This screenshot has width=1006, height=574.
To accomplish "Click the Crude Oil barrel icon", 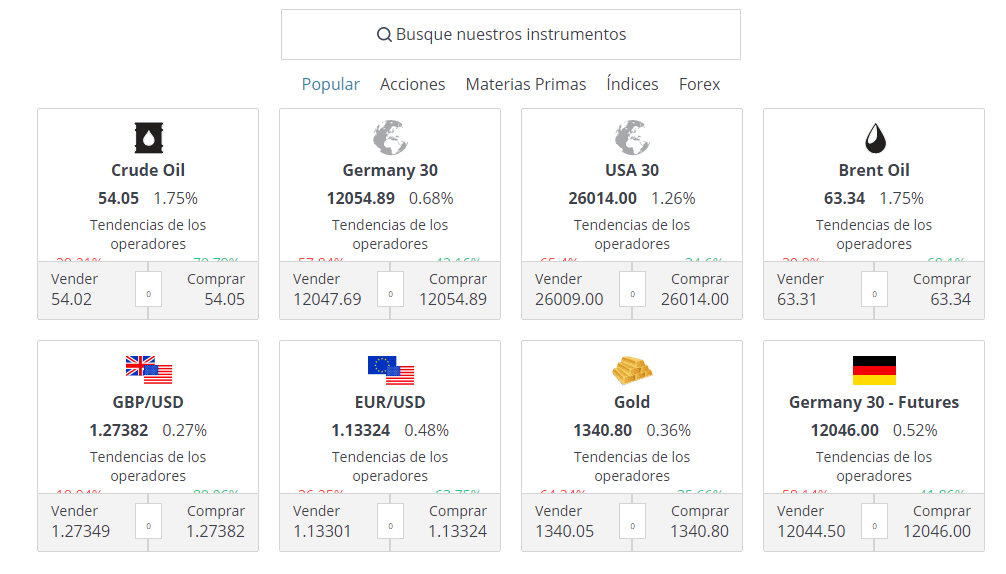I will pos(148,137).
